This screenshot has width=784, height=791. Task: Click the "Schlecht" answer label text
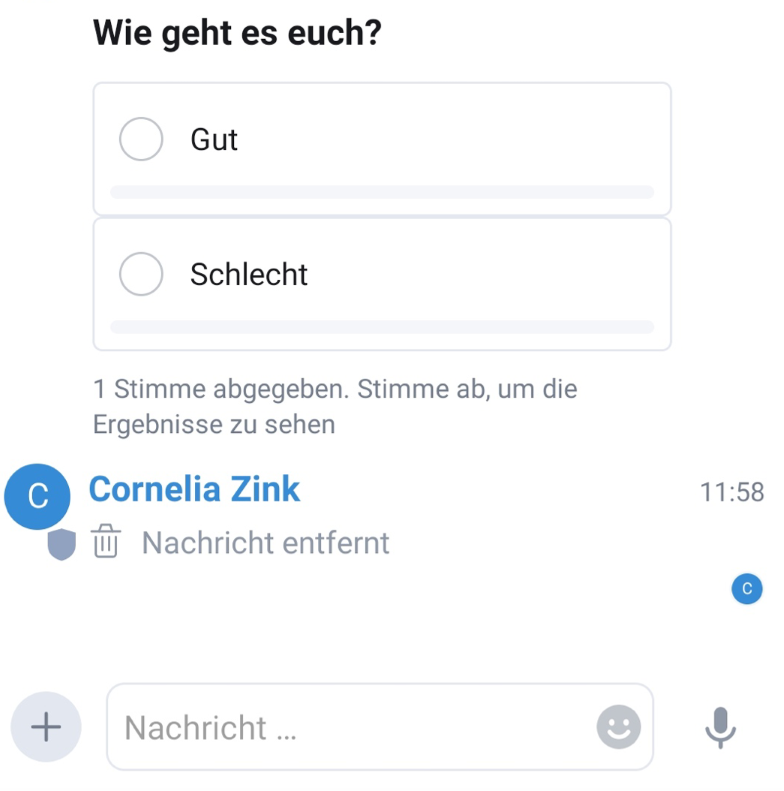pos(249,274)
